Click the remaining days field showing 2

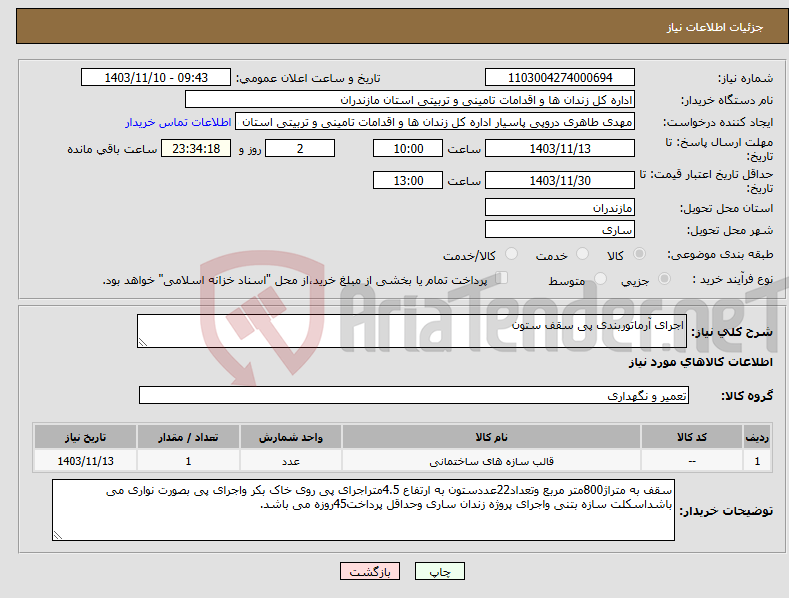point(300,148)
